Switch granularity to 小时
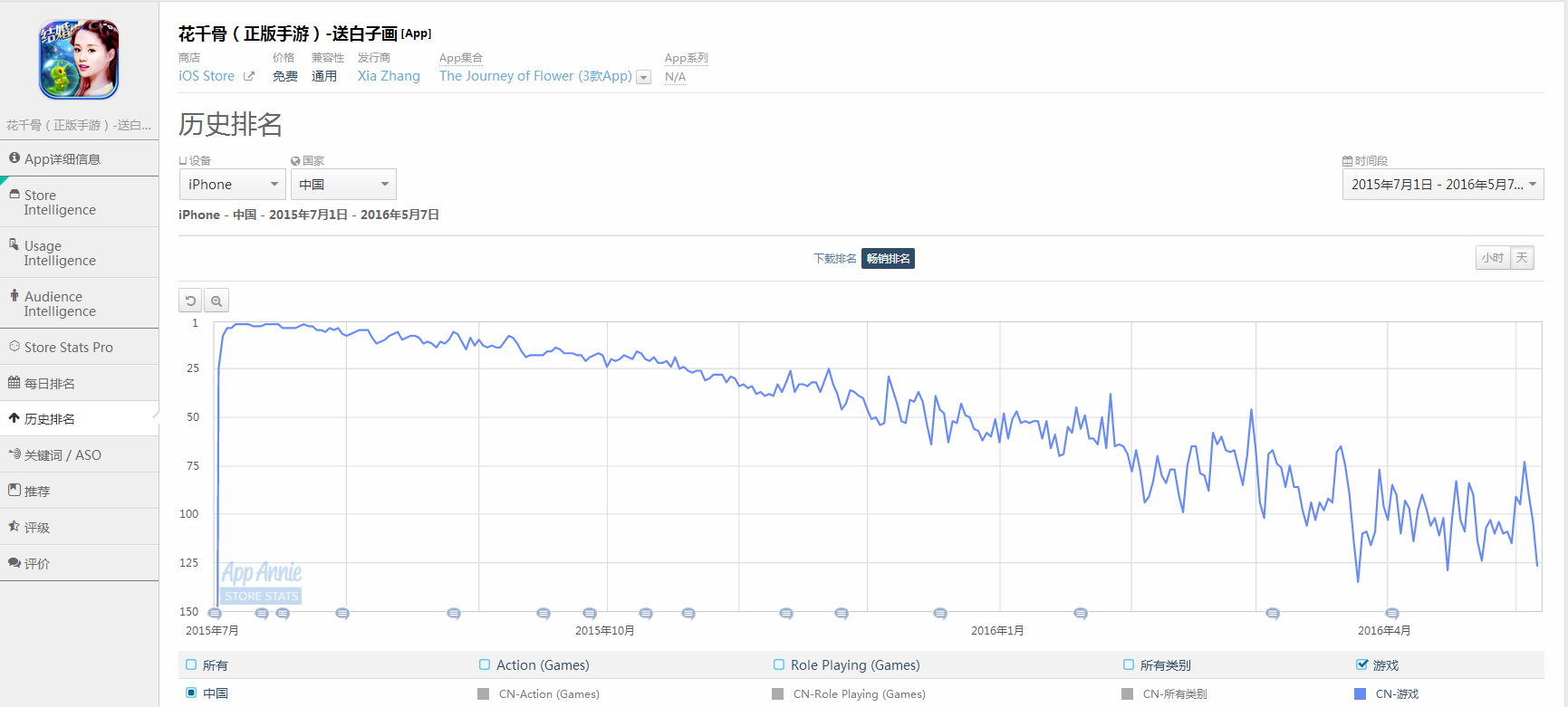This screenshot has height=707, width=1568. coord(1493,258)
